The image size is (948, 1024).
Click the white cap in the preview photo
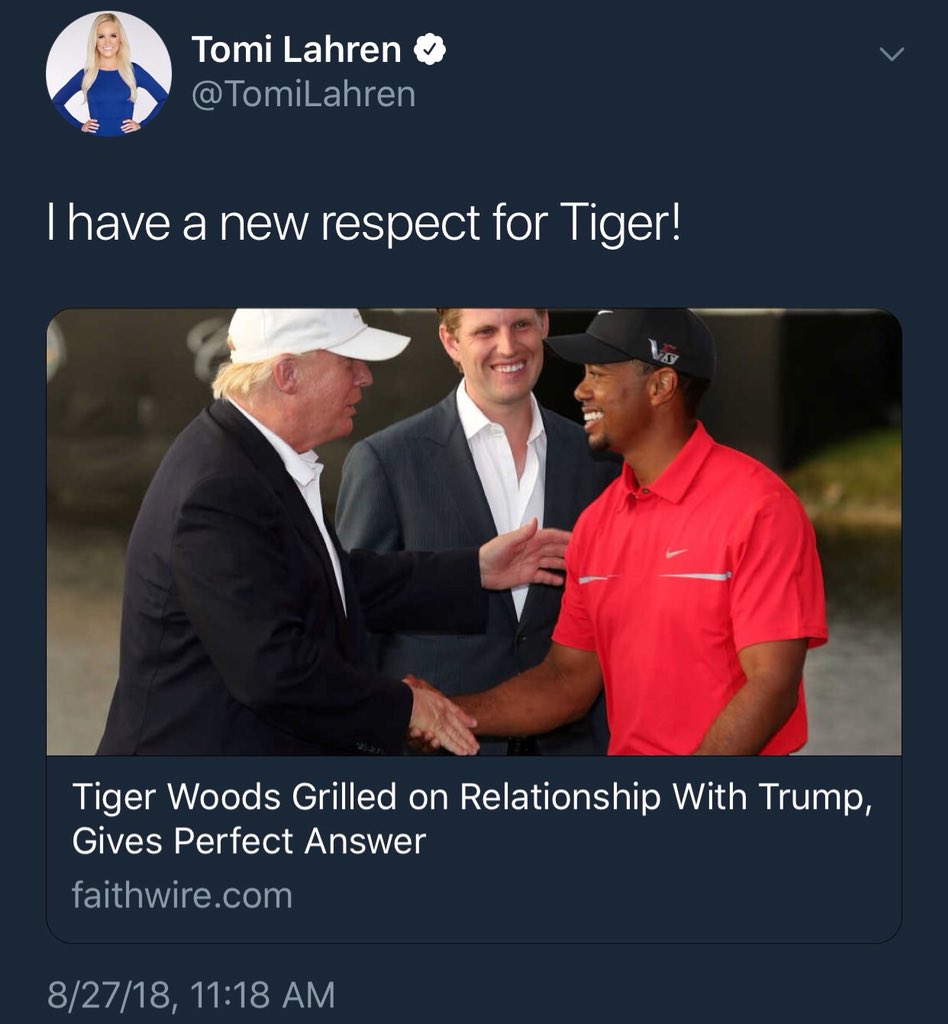pyautogui.click(x=315, y=335)
